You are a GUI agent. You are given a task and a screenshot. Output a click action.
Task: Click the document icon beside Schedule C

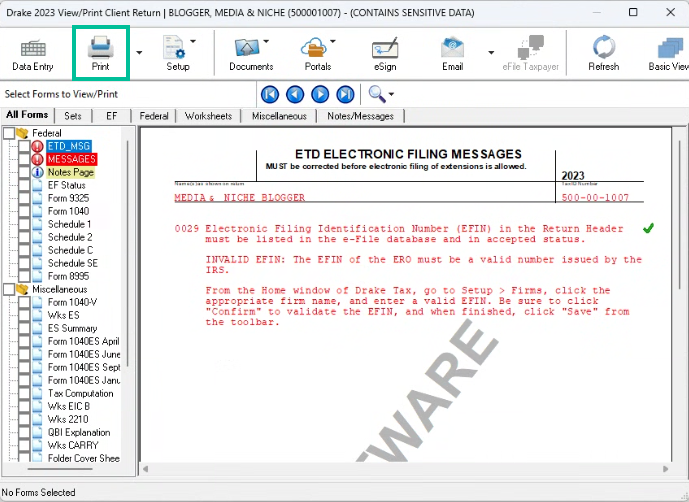point(38,250)
